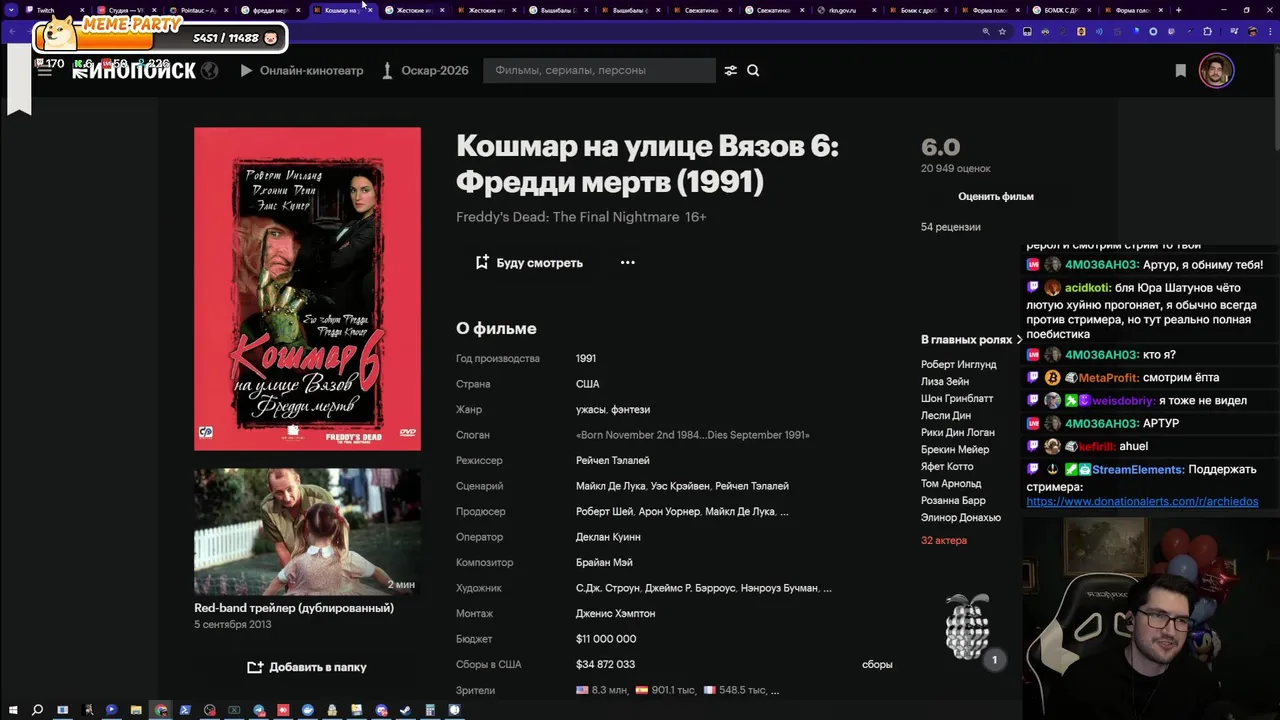
Task: Expand the Художник list ellipsis
Action: pyautogui.click(x=827, y=588)
